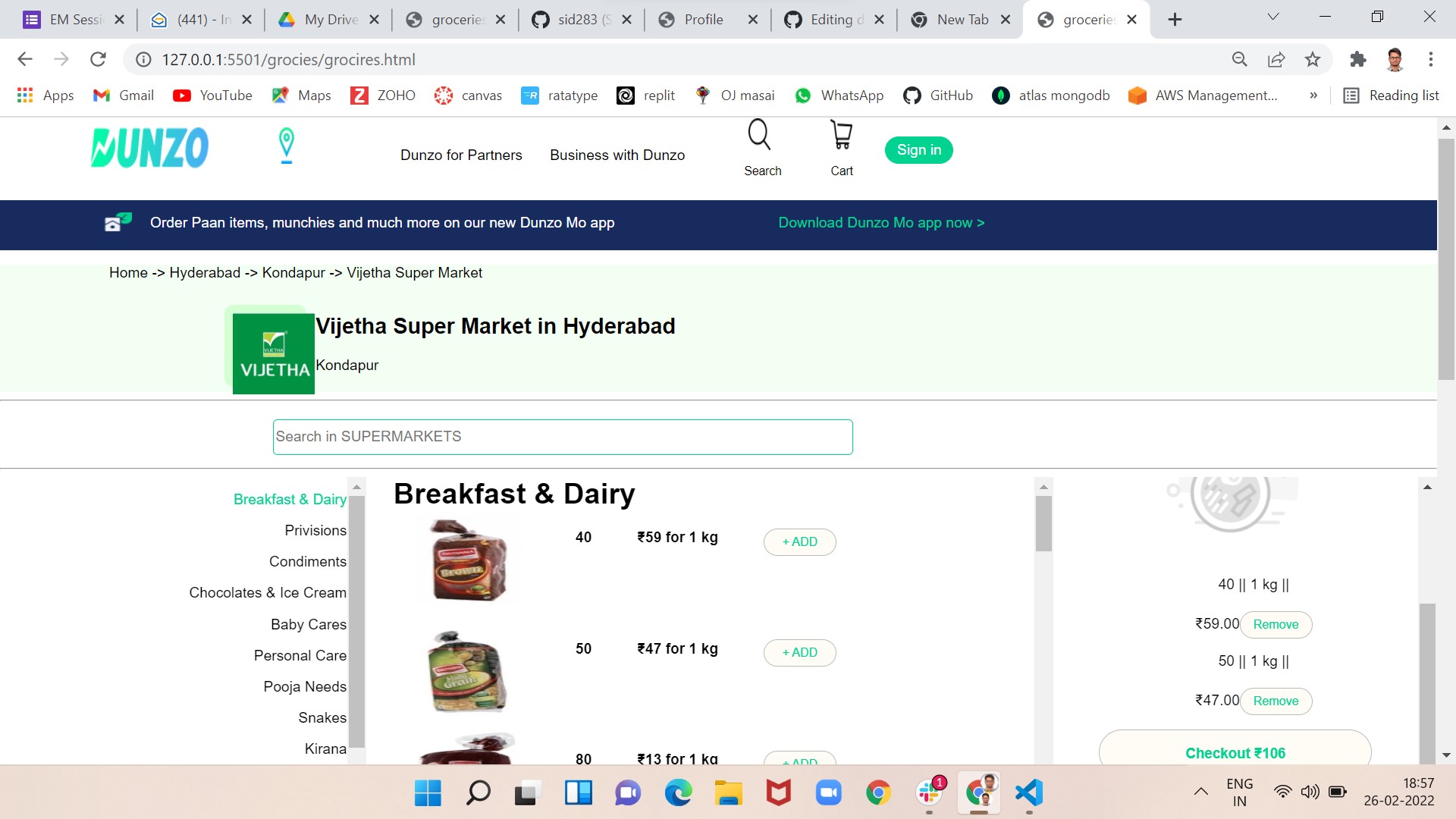Click the browser zoom magnifier icon
This screenshot has height=819, width=1456.
point(1240,59)
